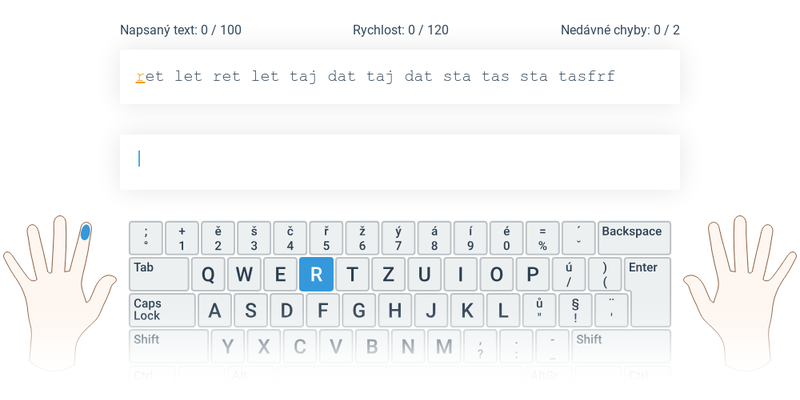Click the = % key
800x400 pixels.
pyautogui.click(x=542, y=238)
